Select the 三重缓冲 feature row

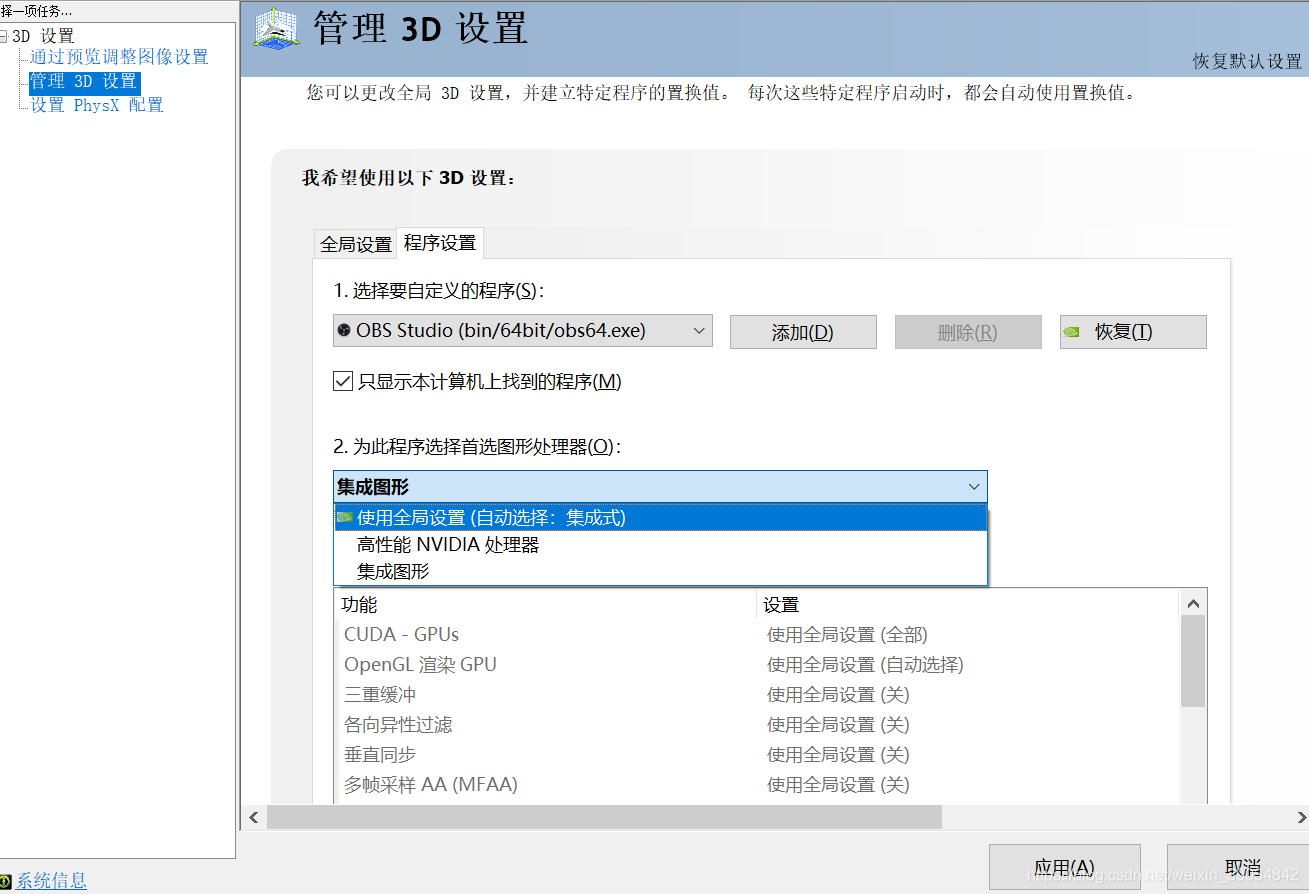click(757, 695)
